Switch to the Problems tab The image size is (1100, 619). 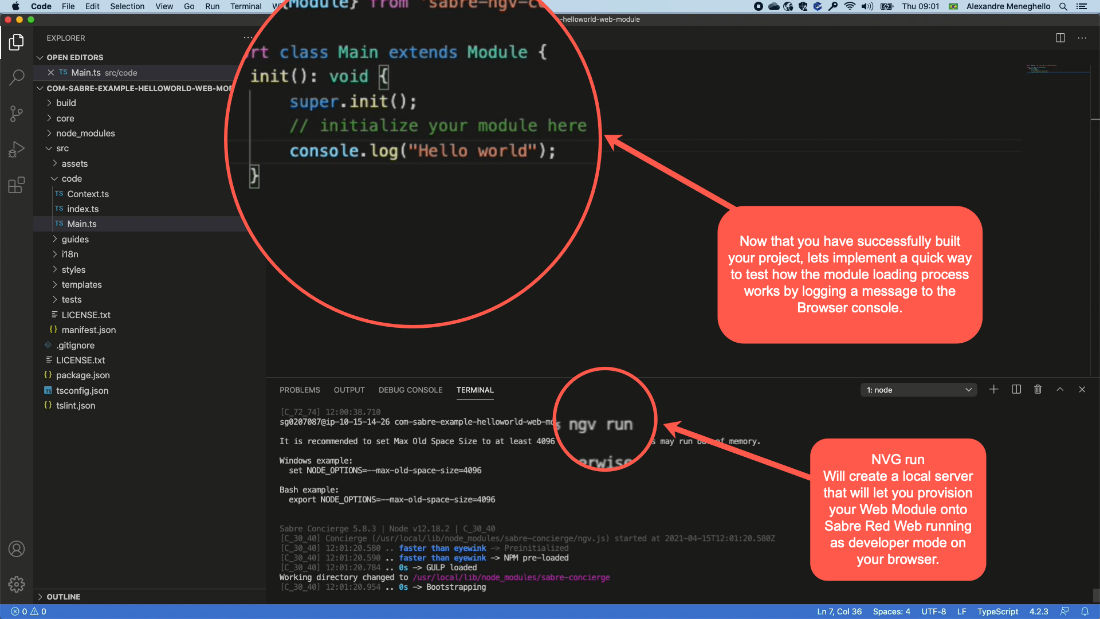300,390
